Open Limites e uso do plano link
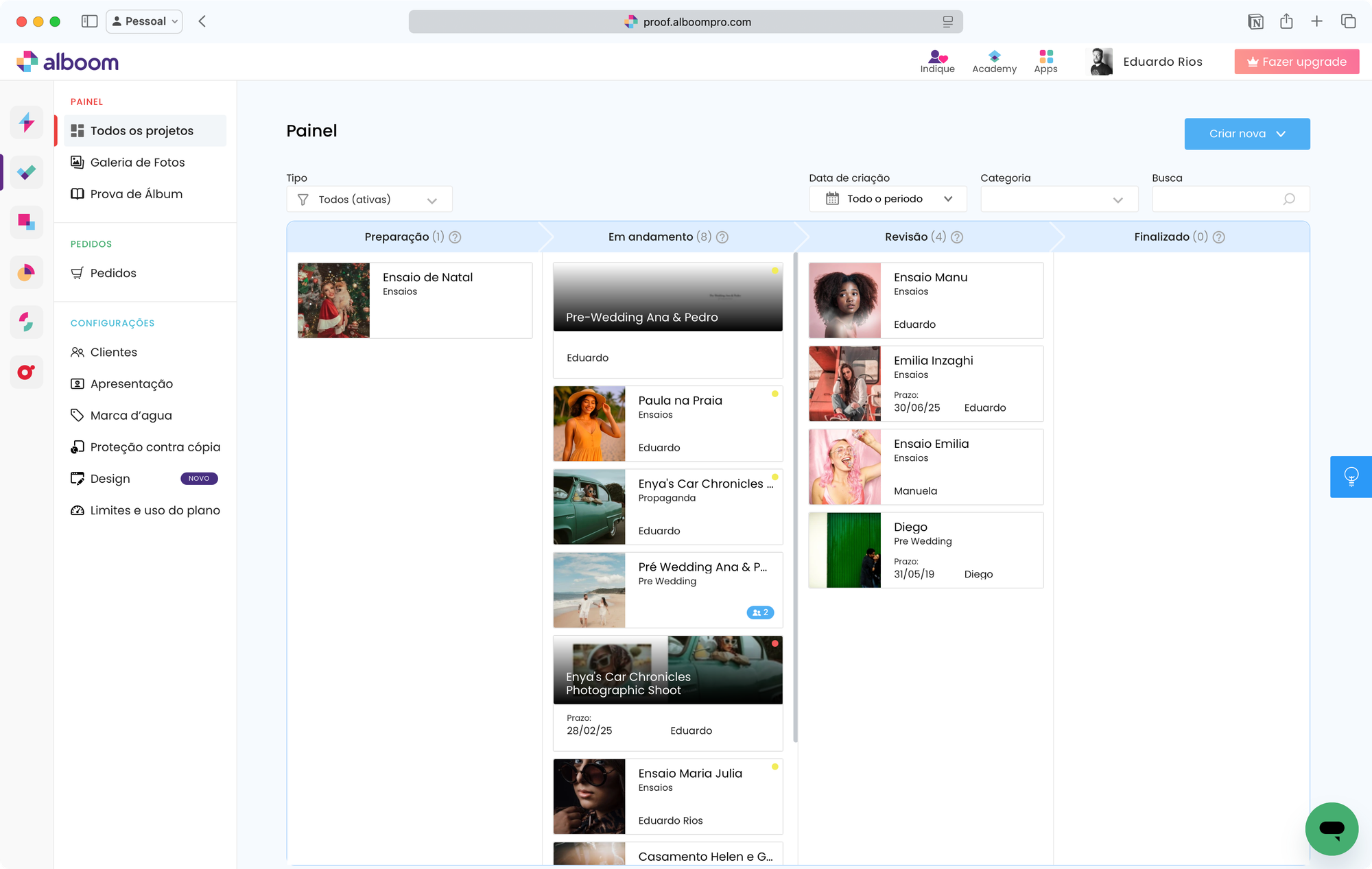 coord(155,510)
